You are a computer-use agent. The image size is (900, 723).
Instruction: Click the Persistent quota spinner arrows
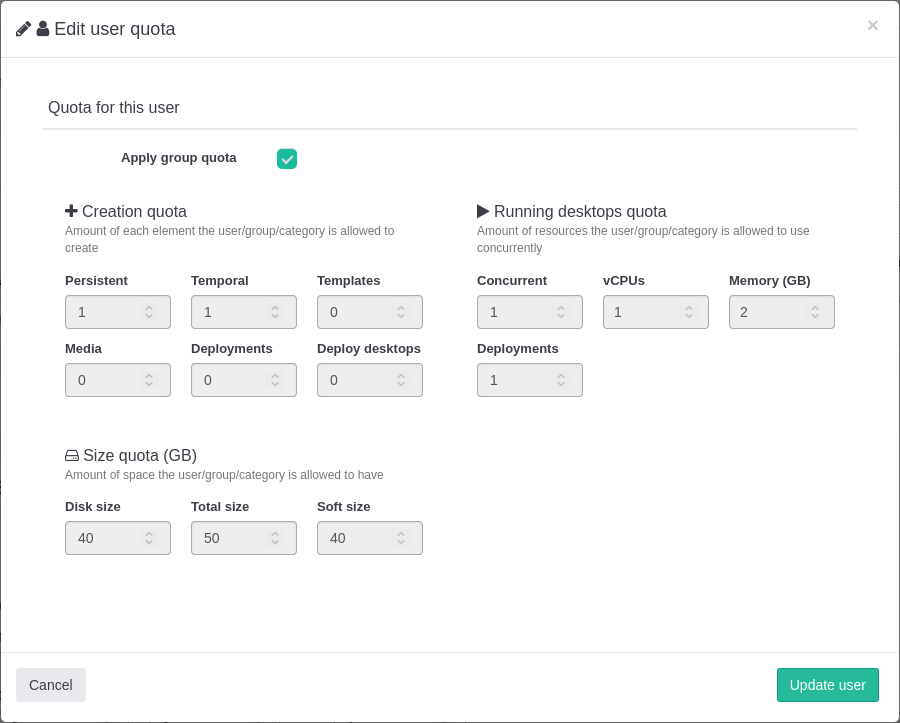pos(149,312)
